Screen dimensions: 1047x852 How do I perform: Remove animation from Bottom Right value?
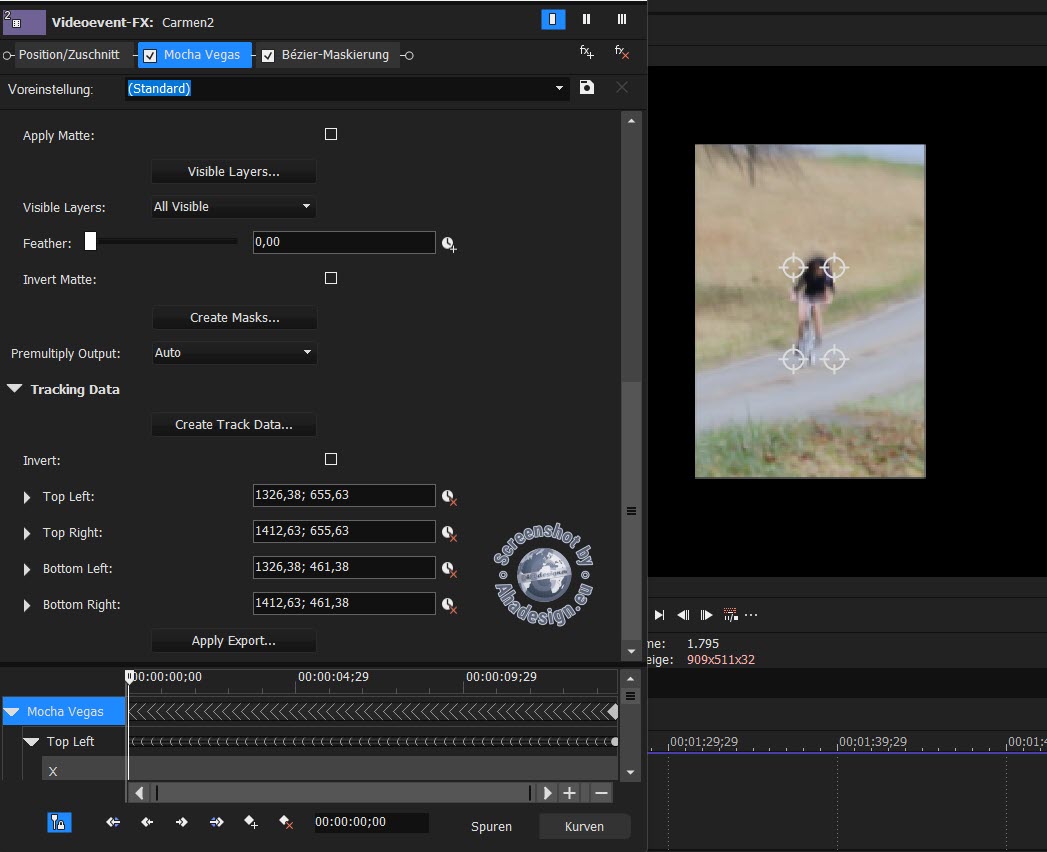coord(449,604)
